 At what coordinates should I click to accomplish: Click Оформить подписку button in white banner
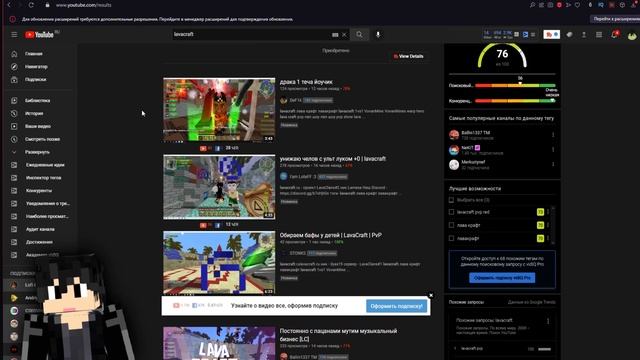(x=396, y=306)
